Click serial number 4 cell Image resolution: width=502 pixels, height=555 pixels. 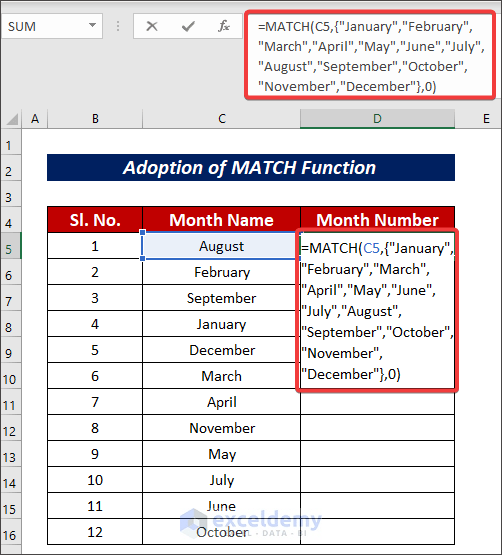(x=95, y=324)
